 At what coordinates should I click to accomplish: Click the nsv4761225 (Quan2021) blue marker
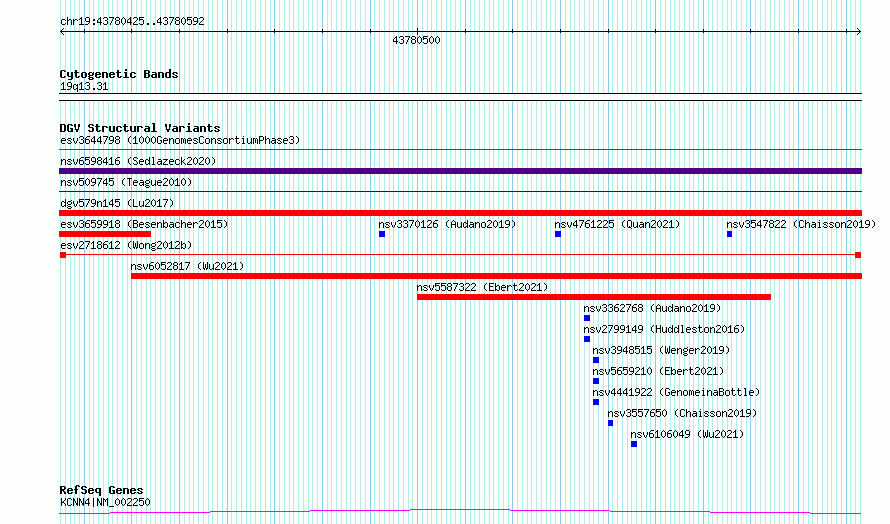(x=558, y=234)
